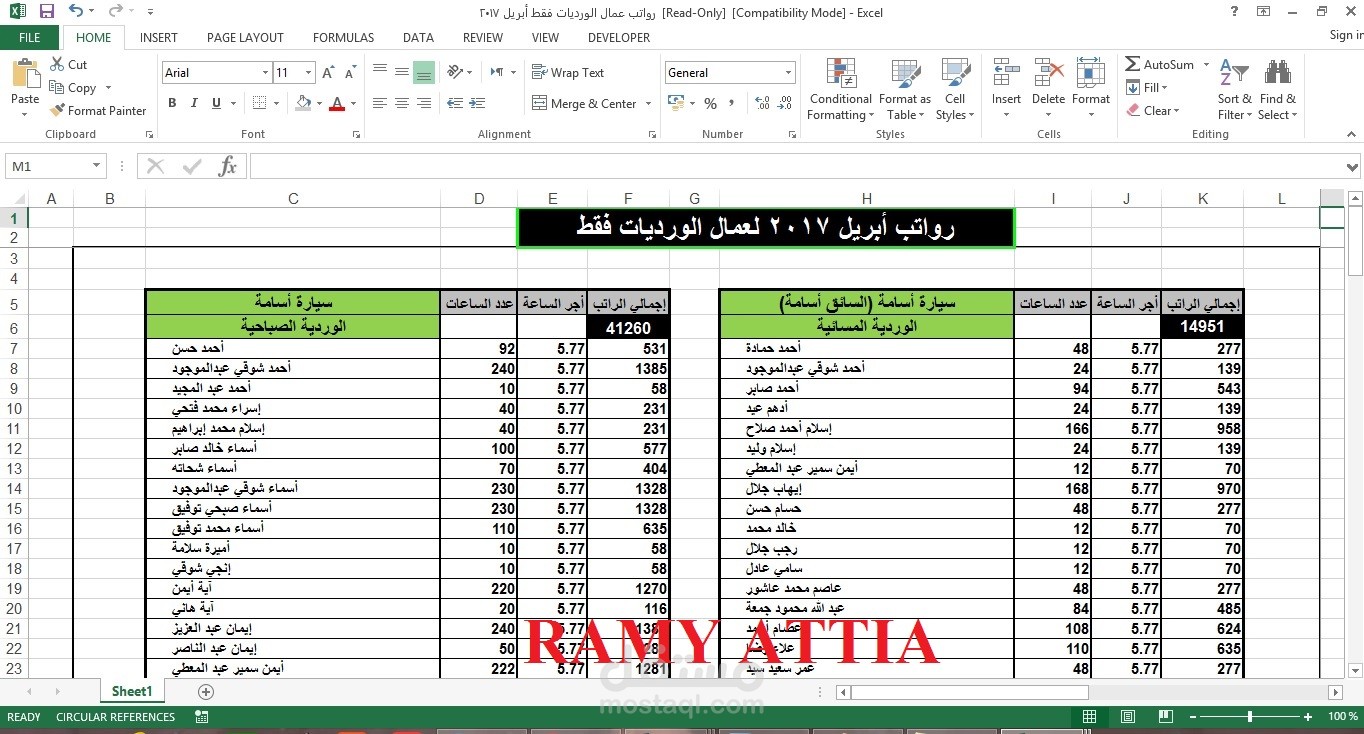Expand the Borders dropdown arrow

click(277, 103)
